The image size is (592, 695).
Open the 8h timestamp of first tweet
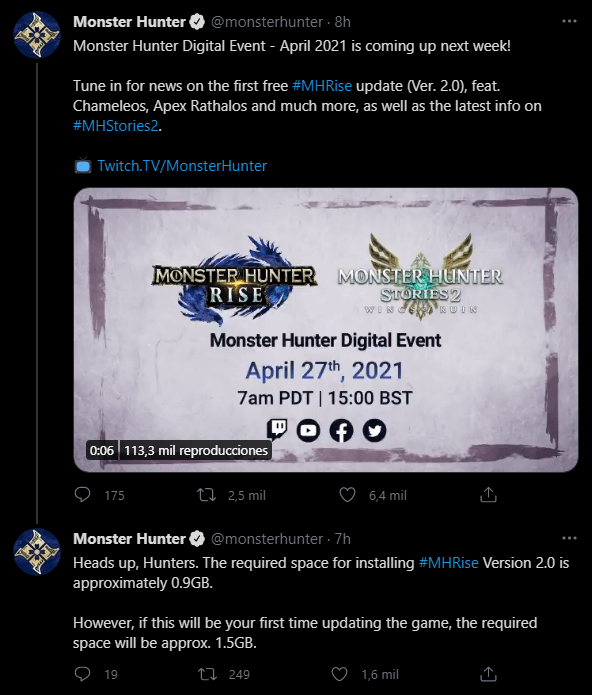click(343, 22)
